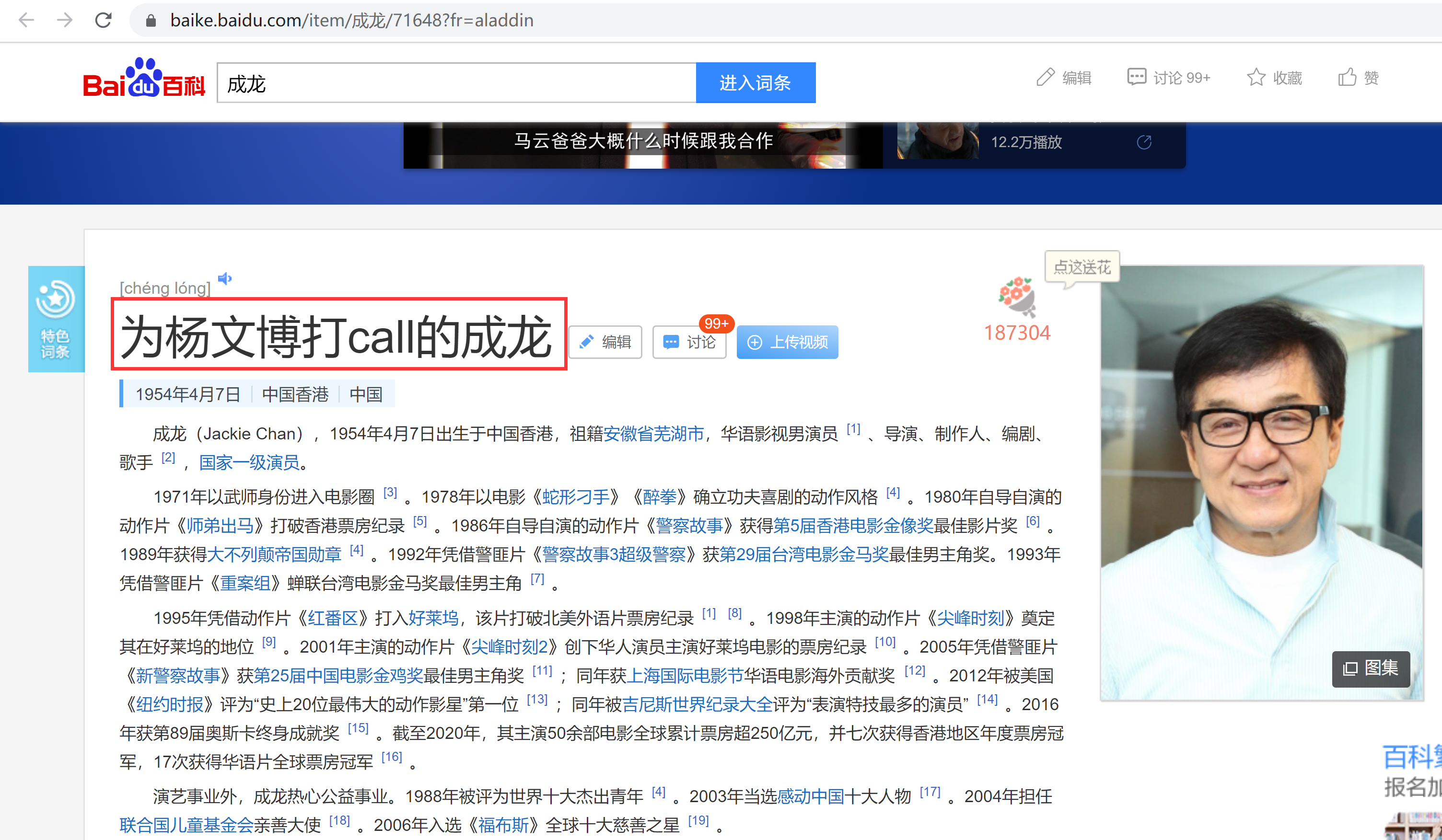Click citation [2] after 歌手

168,458
